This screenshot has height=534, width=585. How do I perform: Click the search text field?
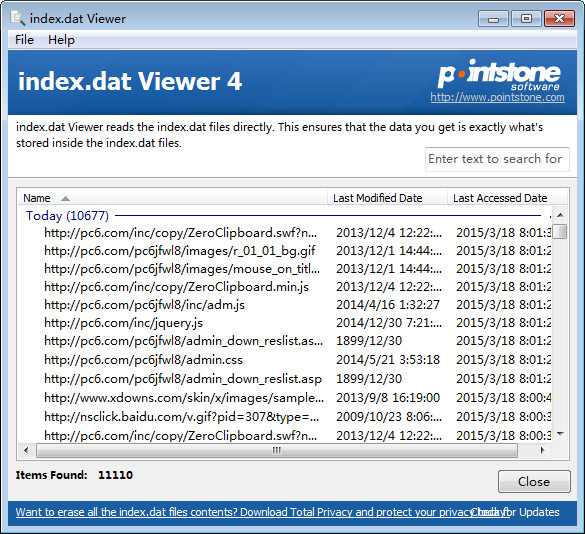(497, 159)
